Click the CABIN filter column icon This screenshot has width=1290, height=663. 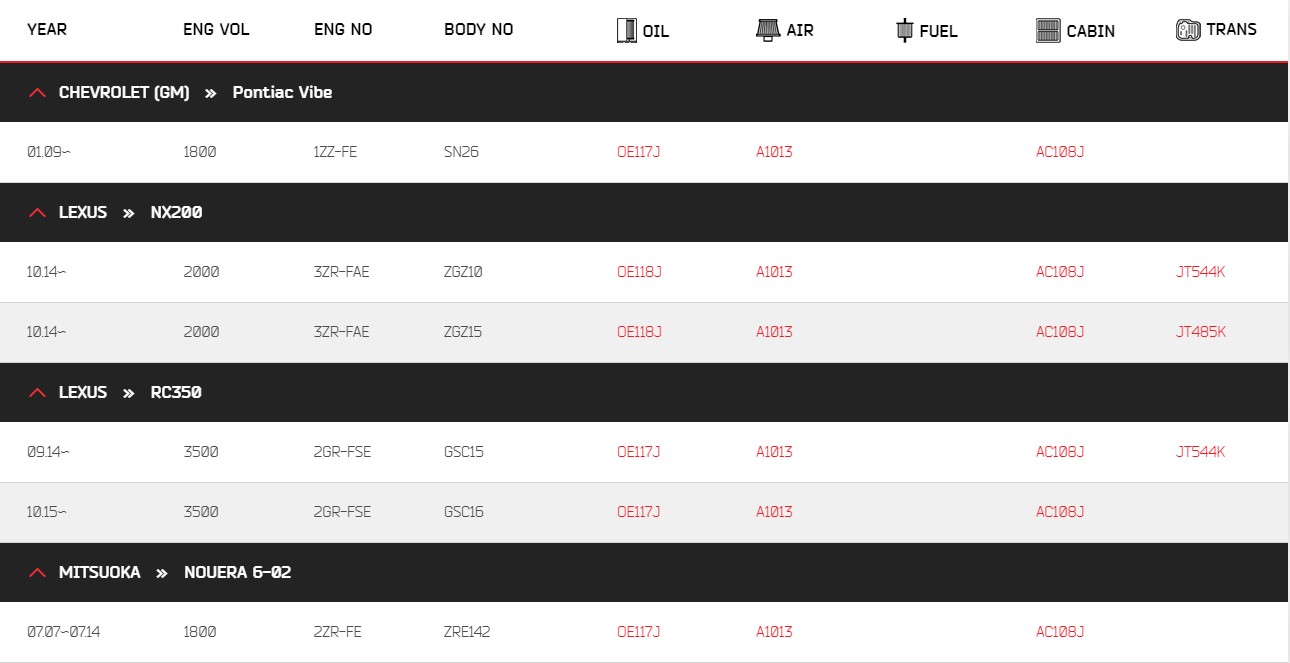click(x=1048, y=30)
